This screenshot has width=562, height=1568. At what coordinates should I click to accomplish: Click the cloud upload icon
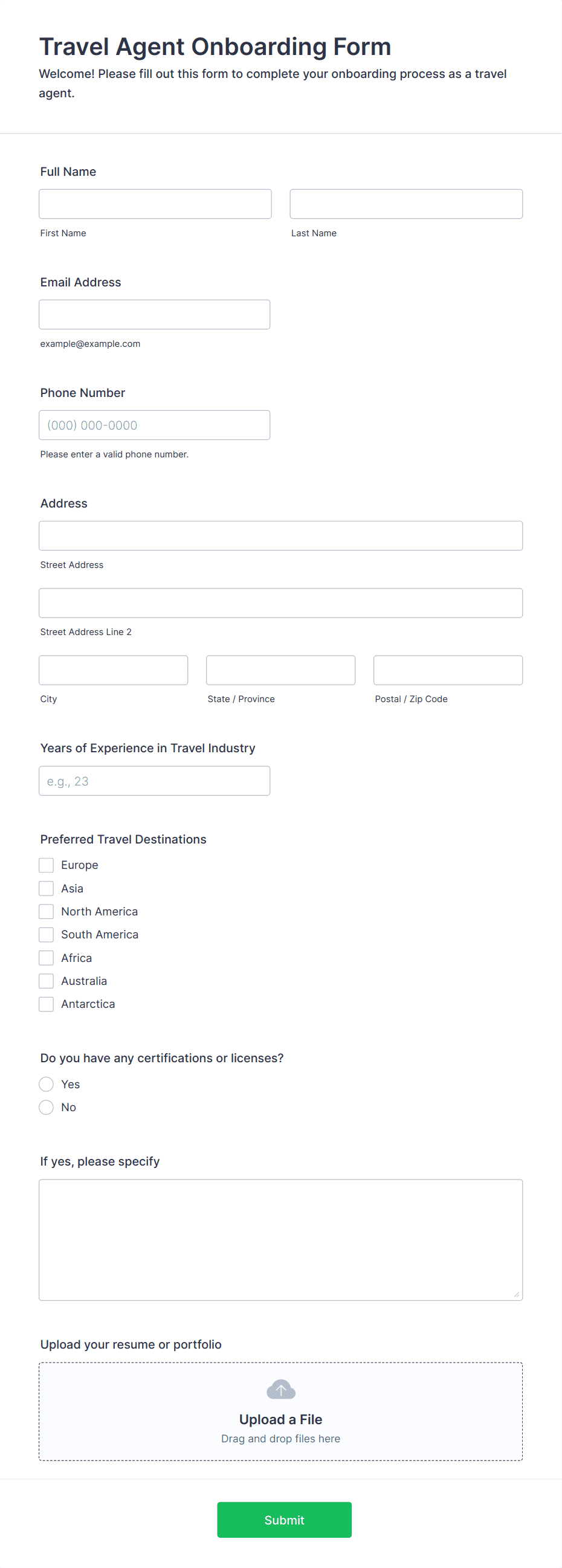tap(280, 1389)
